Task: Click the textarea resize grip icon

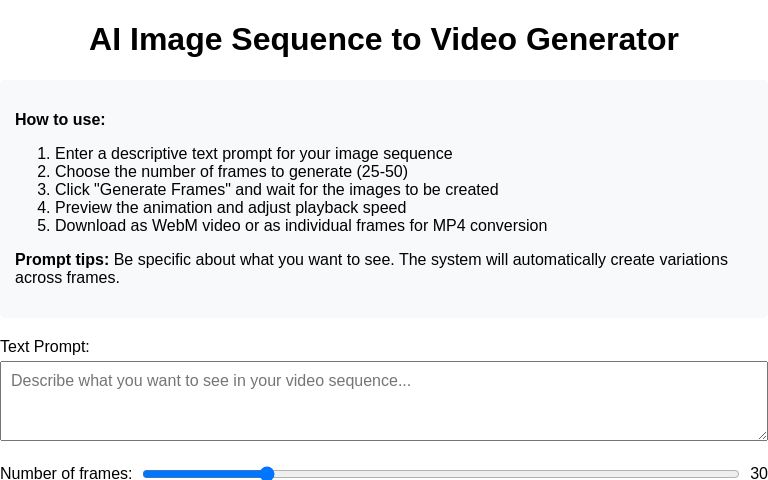Action: pyautogui.click(x=761, y=434)
